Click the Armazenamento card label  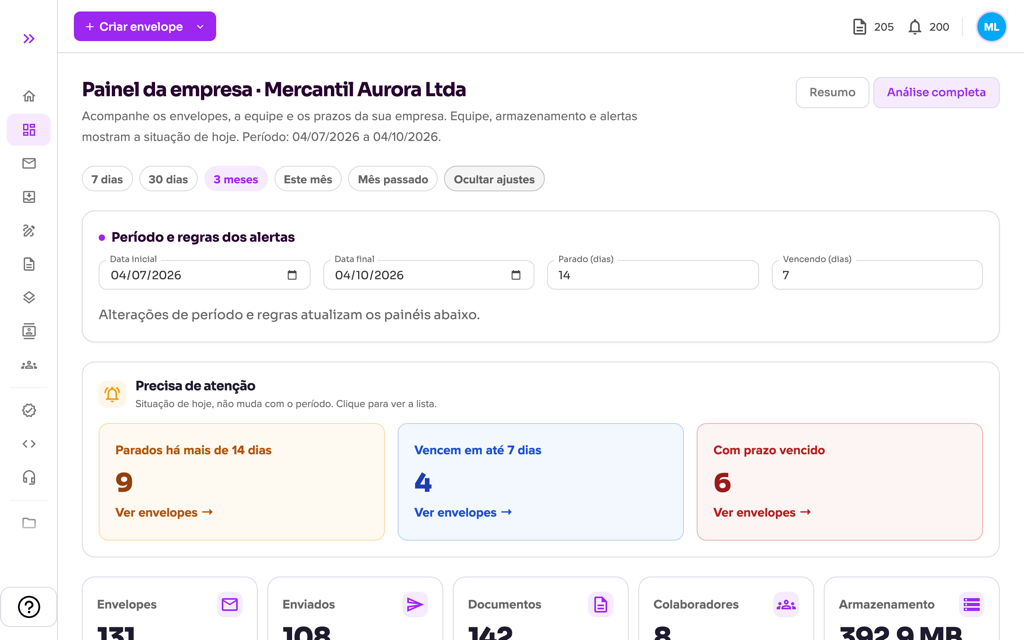pyautogui.click(x=886, y=605)
